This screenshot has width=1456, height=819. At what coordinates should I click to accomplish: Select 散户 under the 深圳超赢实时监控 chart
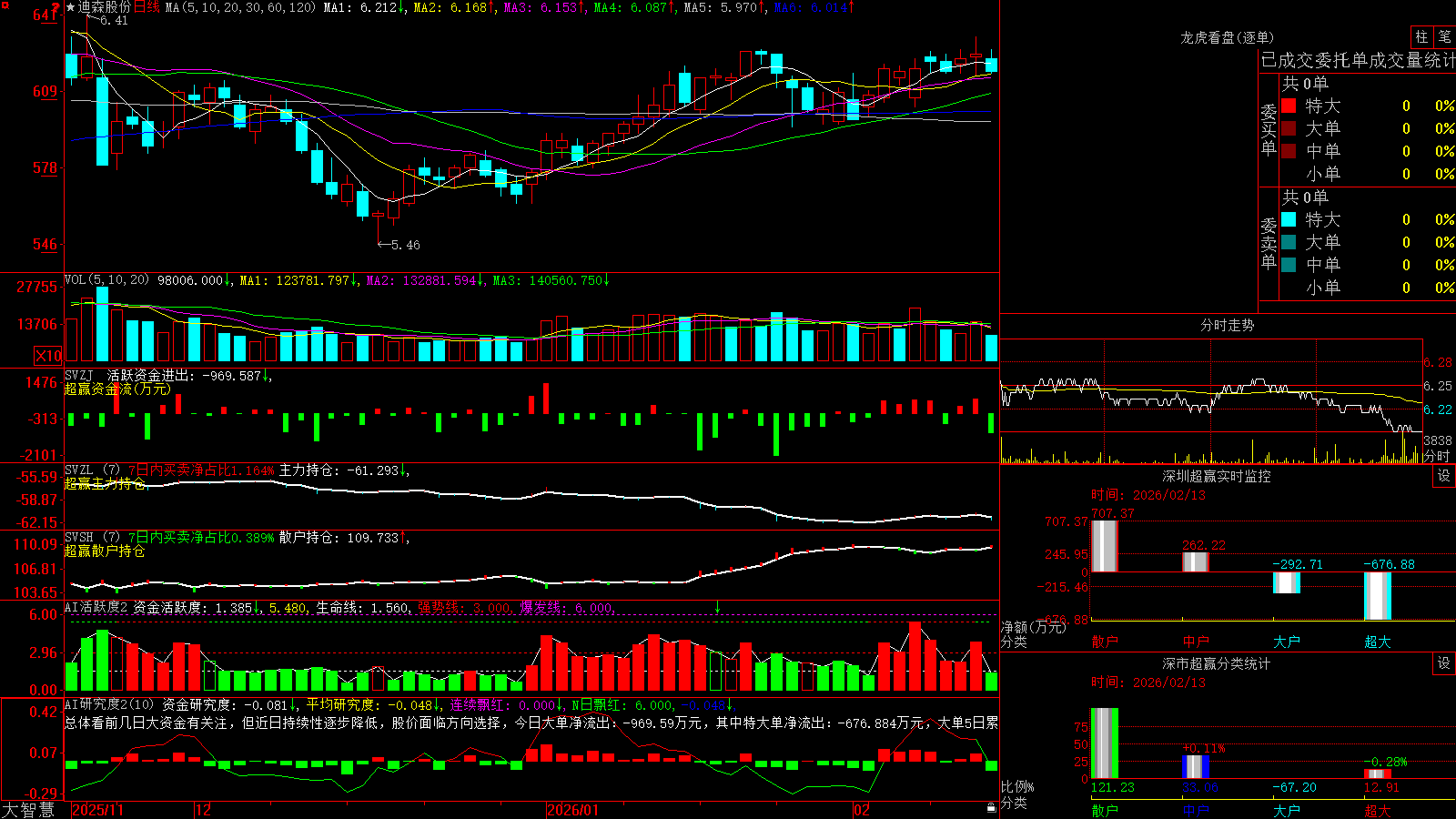1105,642
